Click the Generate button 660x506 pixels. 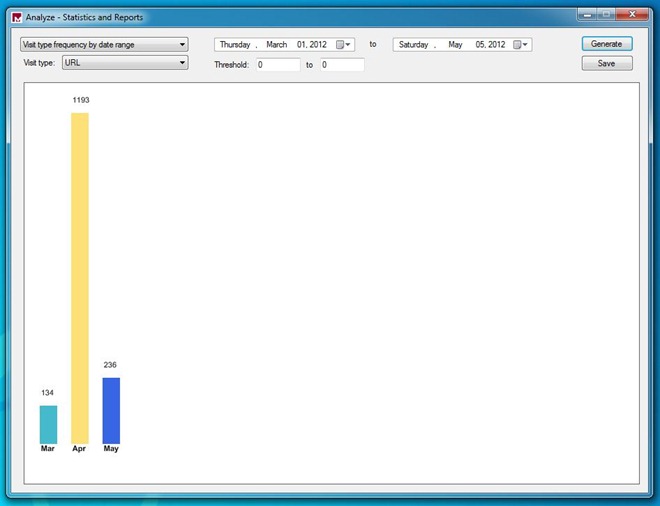click(606, 44)
